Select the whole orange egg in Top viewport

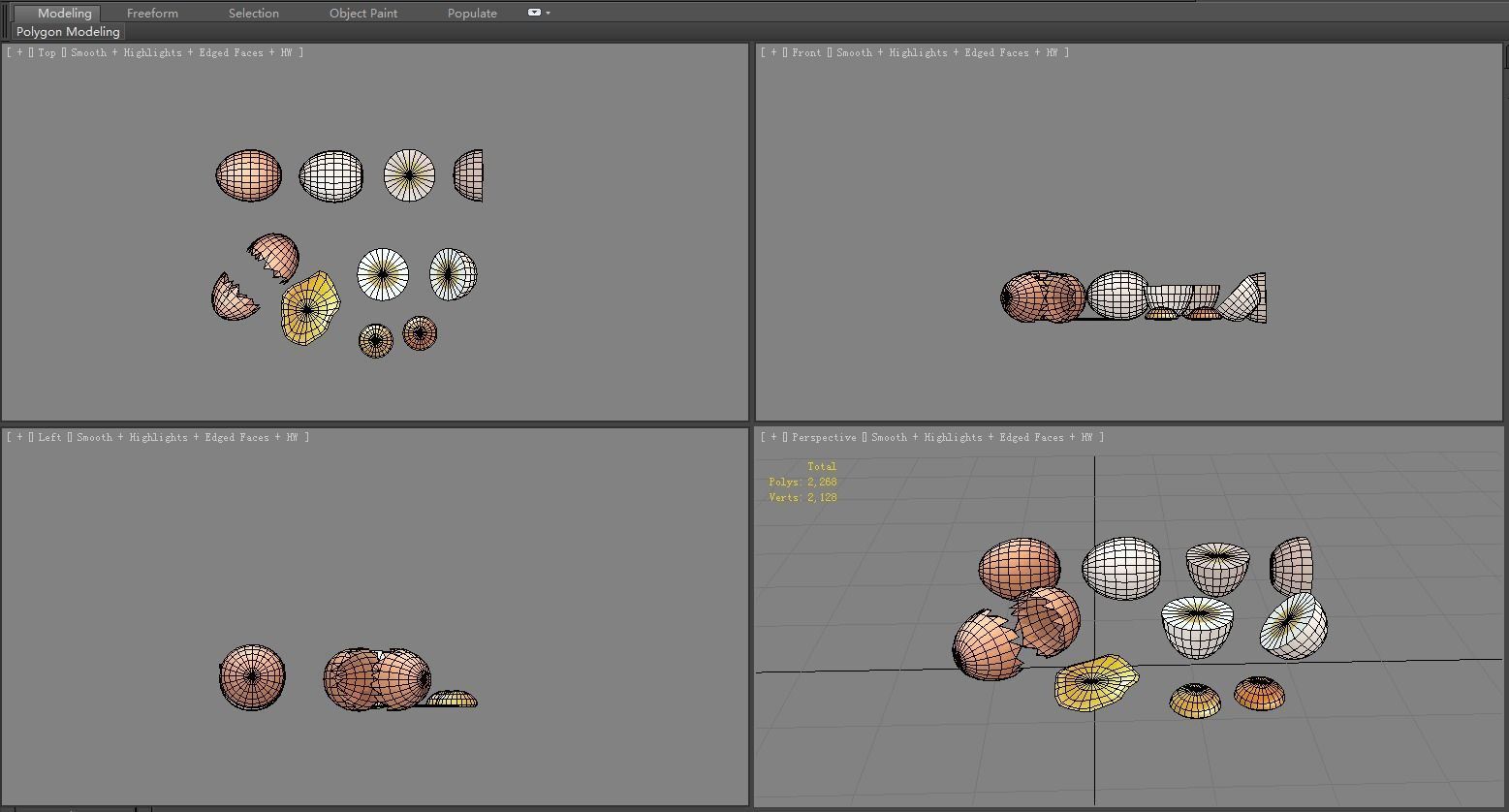(249, 175)
